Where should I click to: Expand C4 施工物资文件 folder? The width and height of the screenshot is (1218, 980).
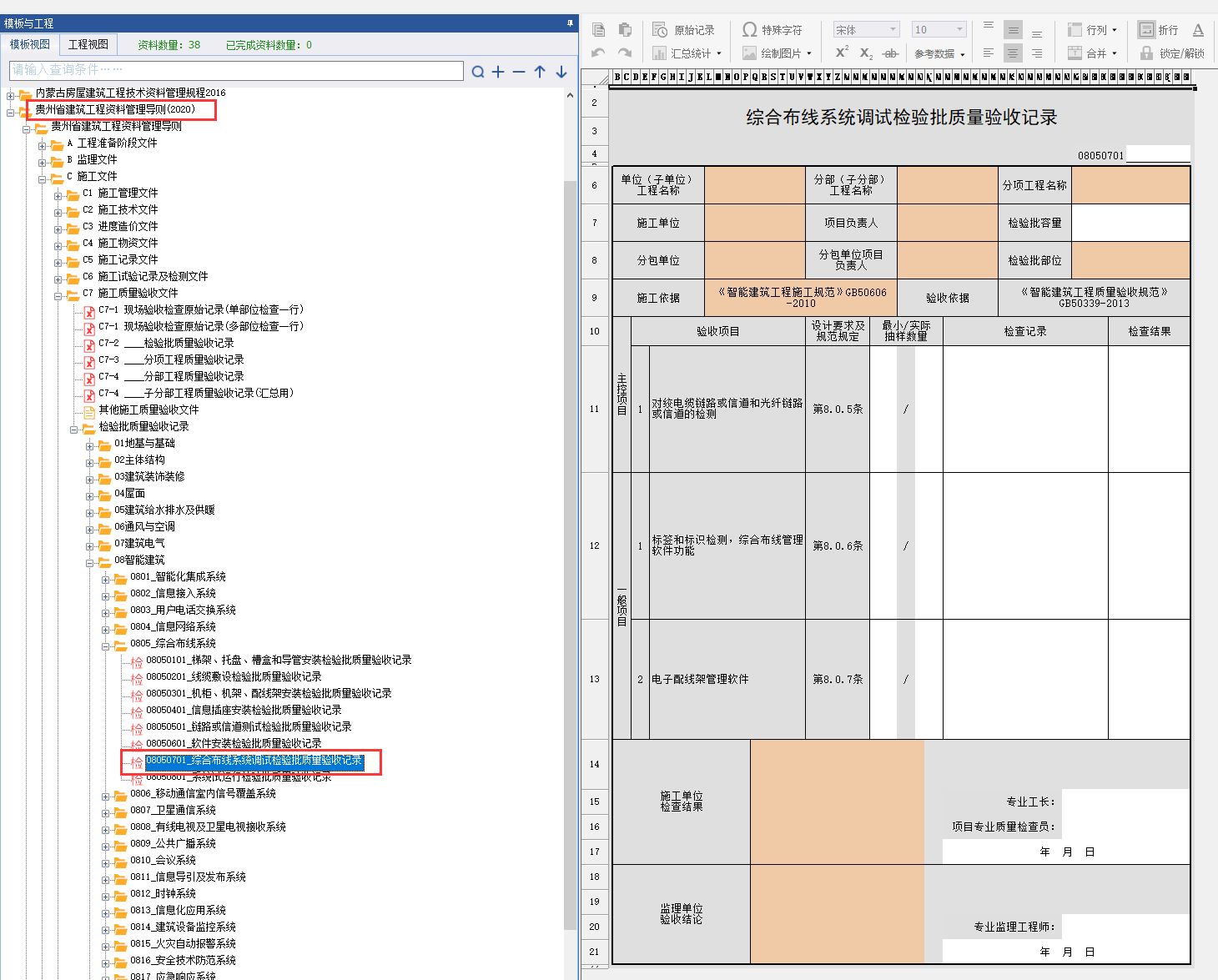(x=58, y=245)
